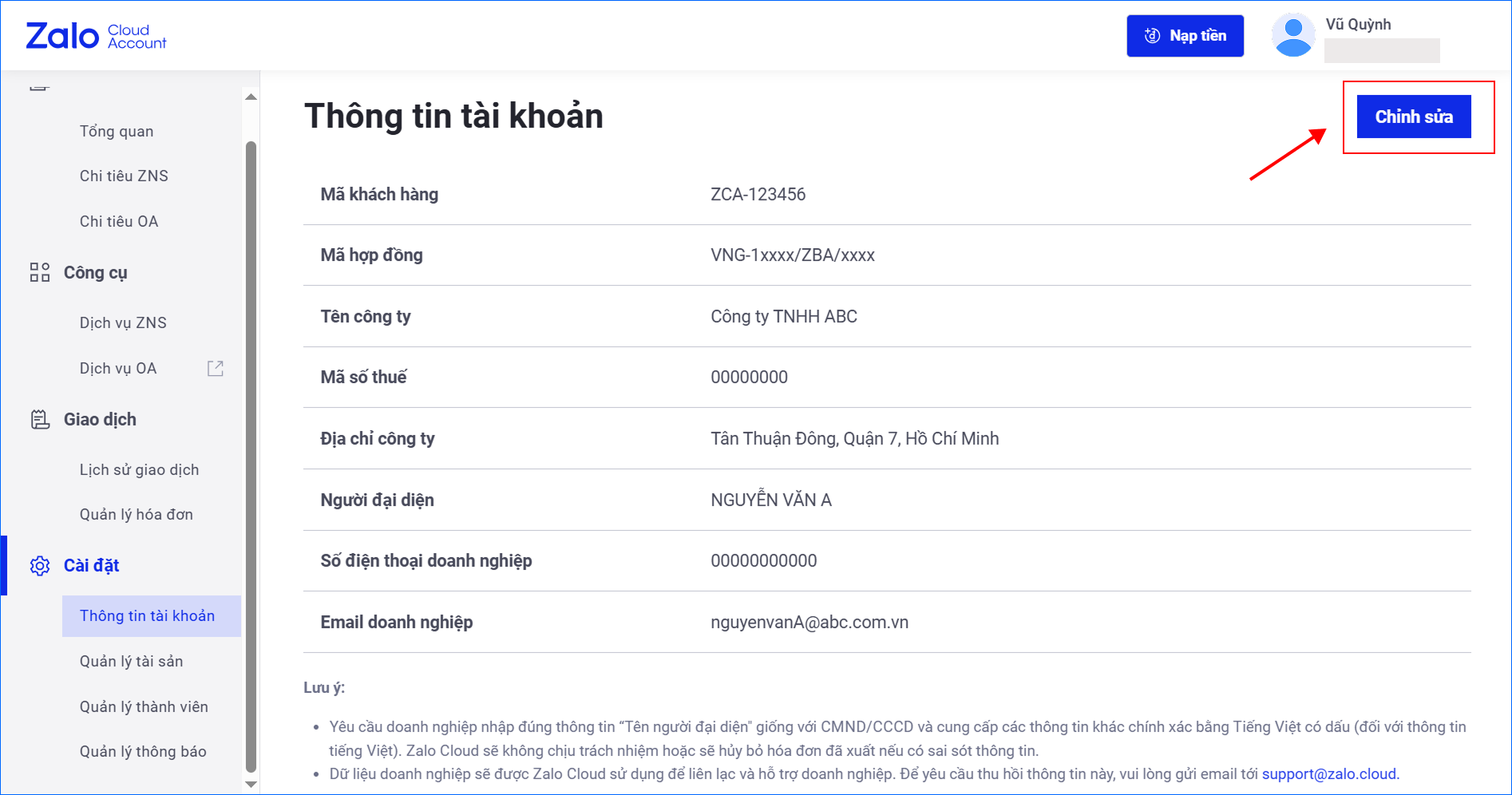
Task: Click coin icon in Nạp tiền button
Action: click(1152, 36)
